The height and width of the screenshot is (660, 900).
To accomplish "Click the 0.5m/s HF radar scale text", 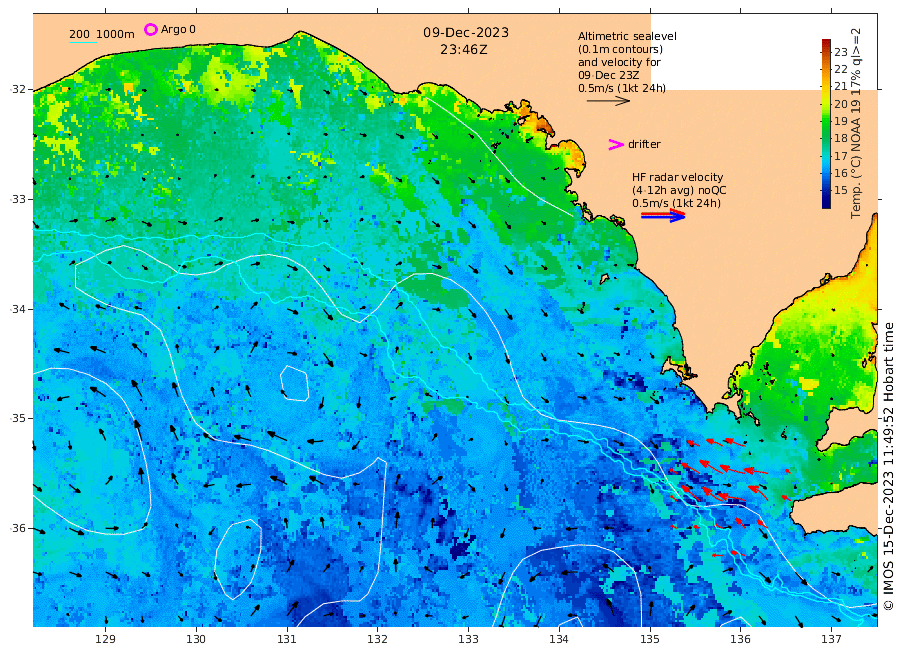I will pos(676,203).
